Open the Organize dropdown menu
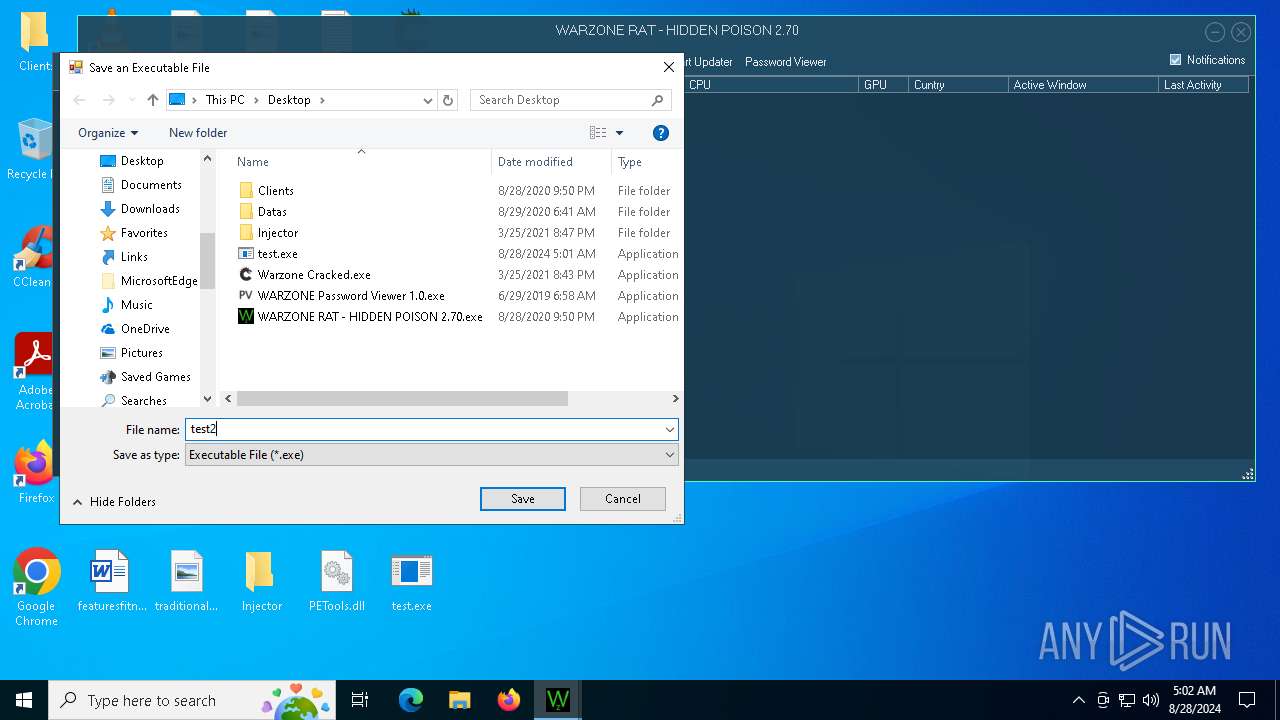Viewport: 1280px width, 720px height. [x=108, y=133]
